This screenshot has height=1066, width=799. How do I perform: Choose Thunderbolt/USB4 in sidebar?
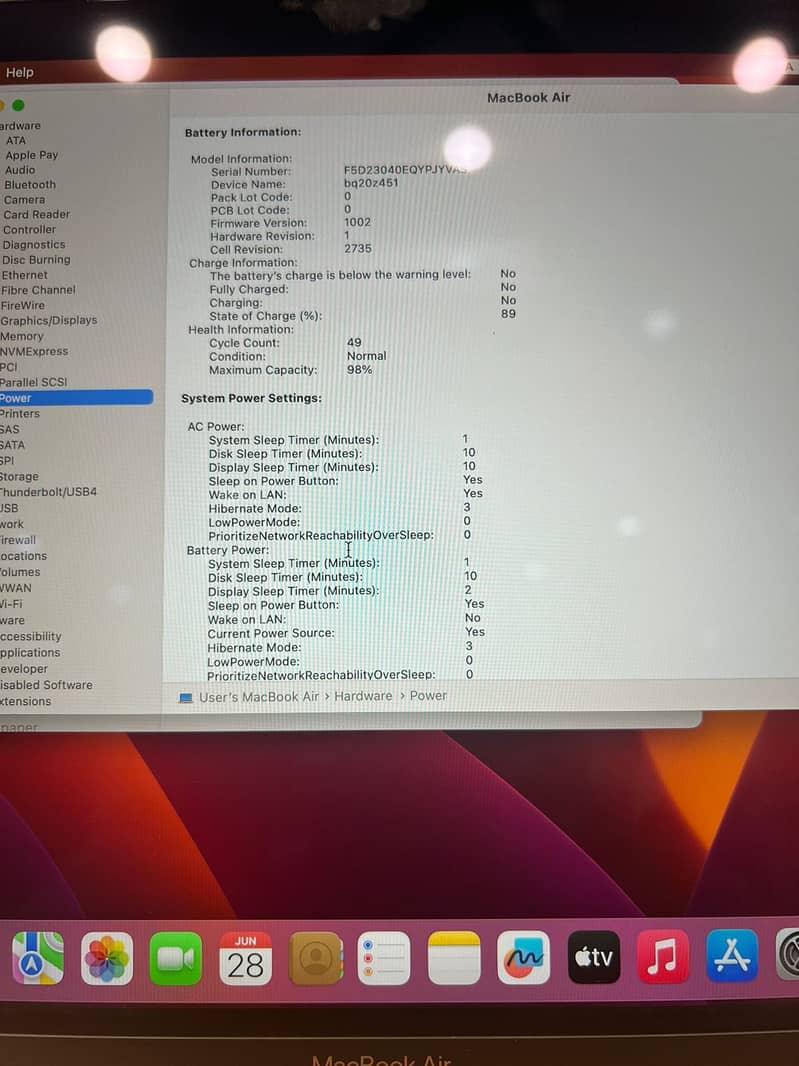tap(48, 492)
